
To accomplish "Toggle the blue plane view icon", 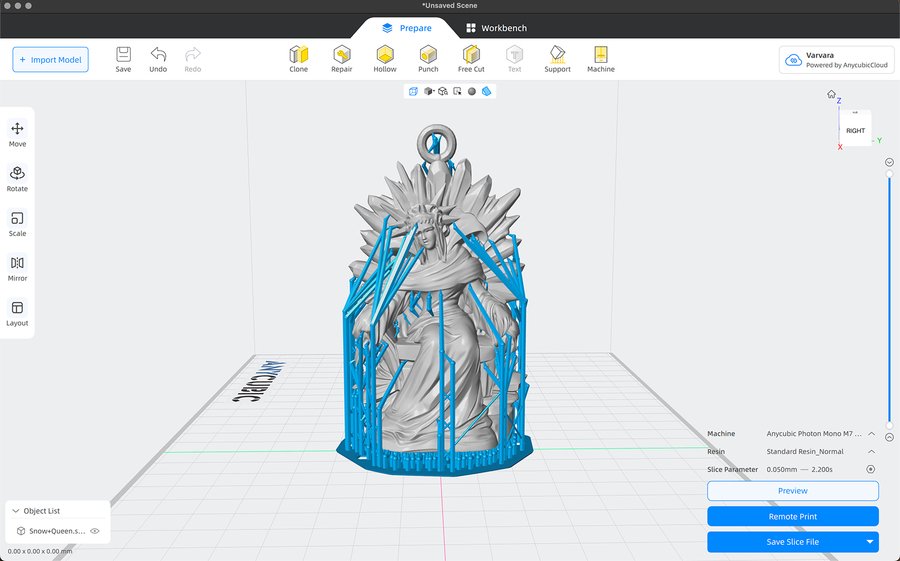I will (x=486, y=91).
